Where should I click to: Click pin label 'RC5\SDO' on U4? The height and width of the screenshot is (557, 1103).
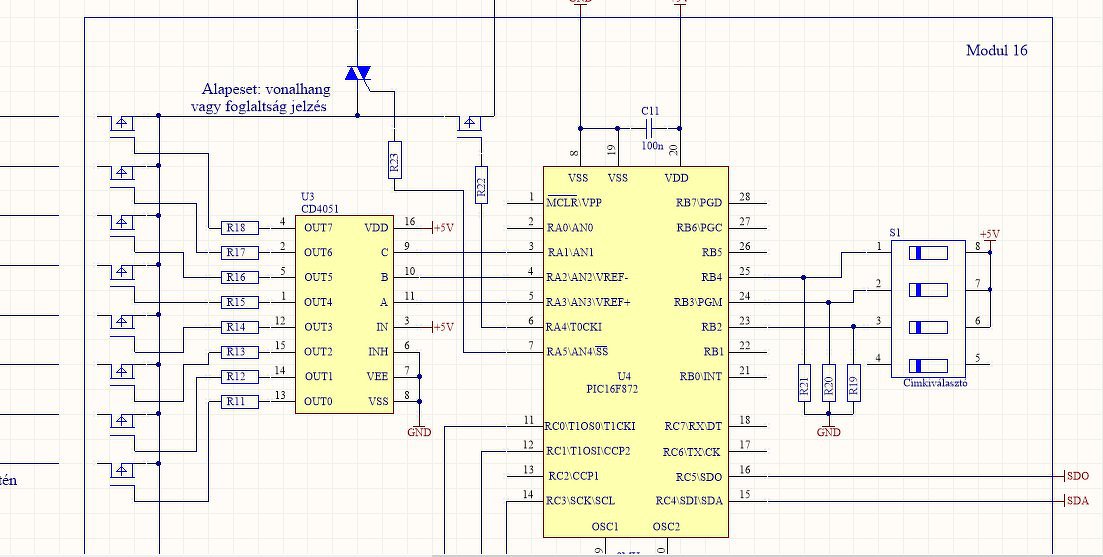coord(699,477)
